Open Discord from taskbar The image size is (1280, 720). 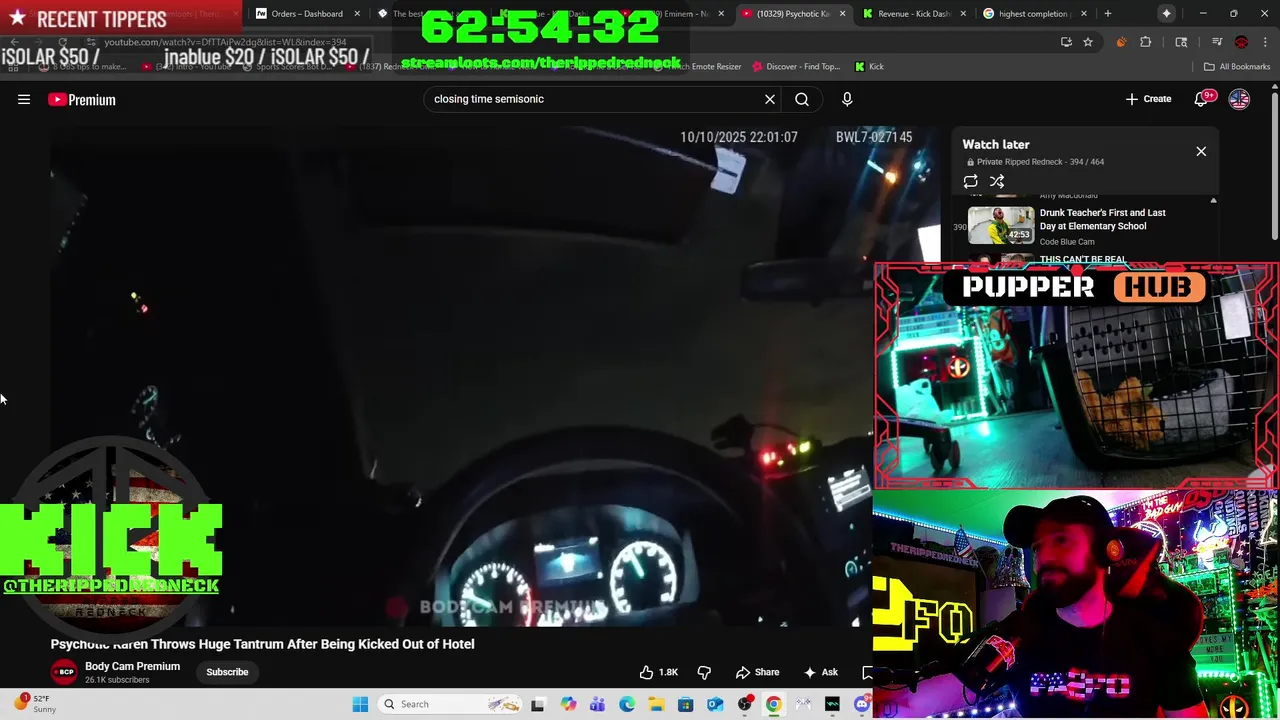pyautogui.click(x=862, y=704)
